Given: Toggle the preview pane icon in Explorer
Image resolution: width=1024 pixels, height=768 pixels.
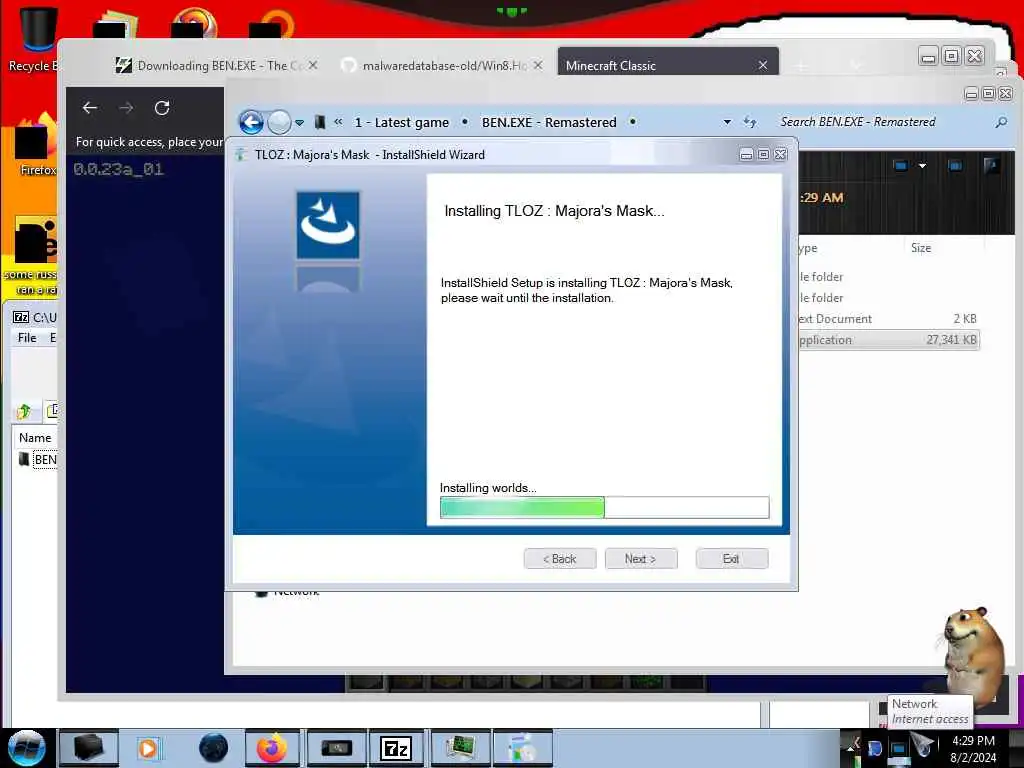Looking at the screenshot, I should coord(955,166).
